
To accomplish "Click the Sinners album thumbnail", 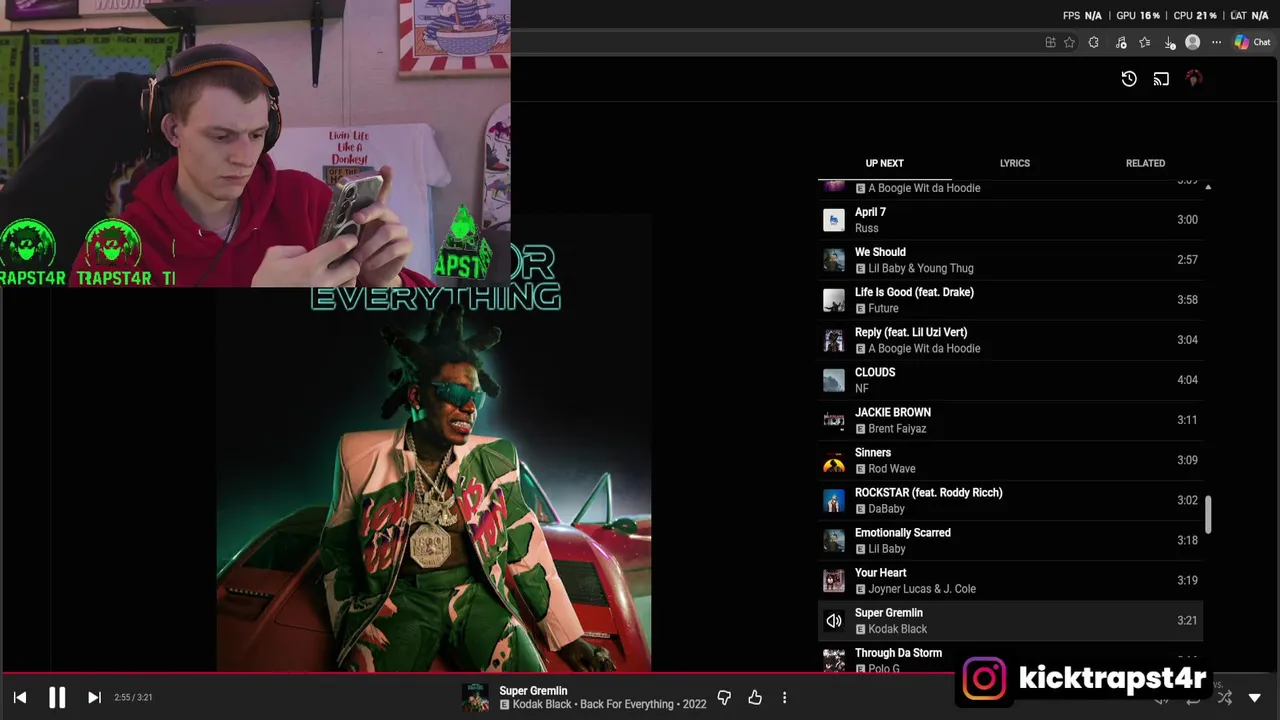I will click(833, 460).
